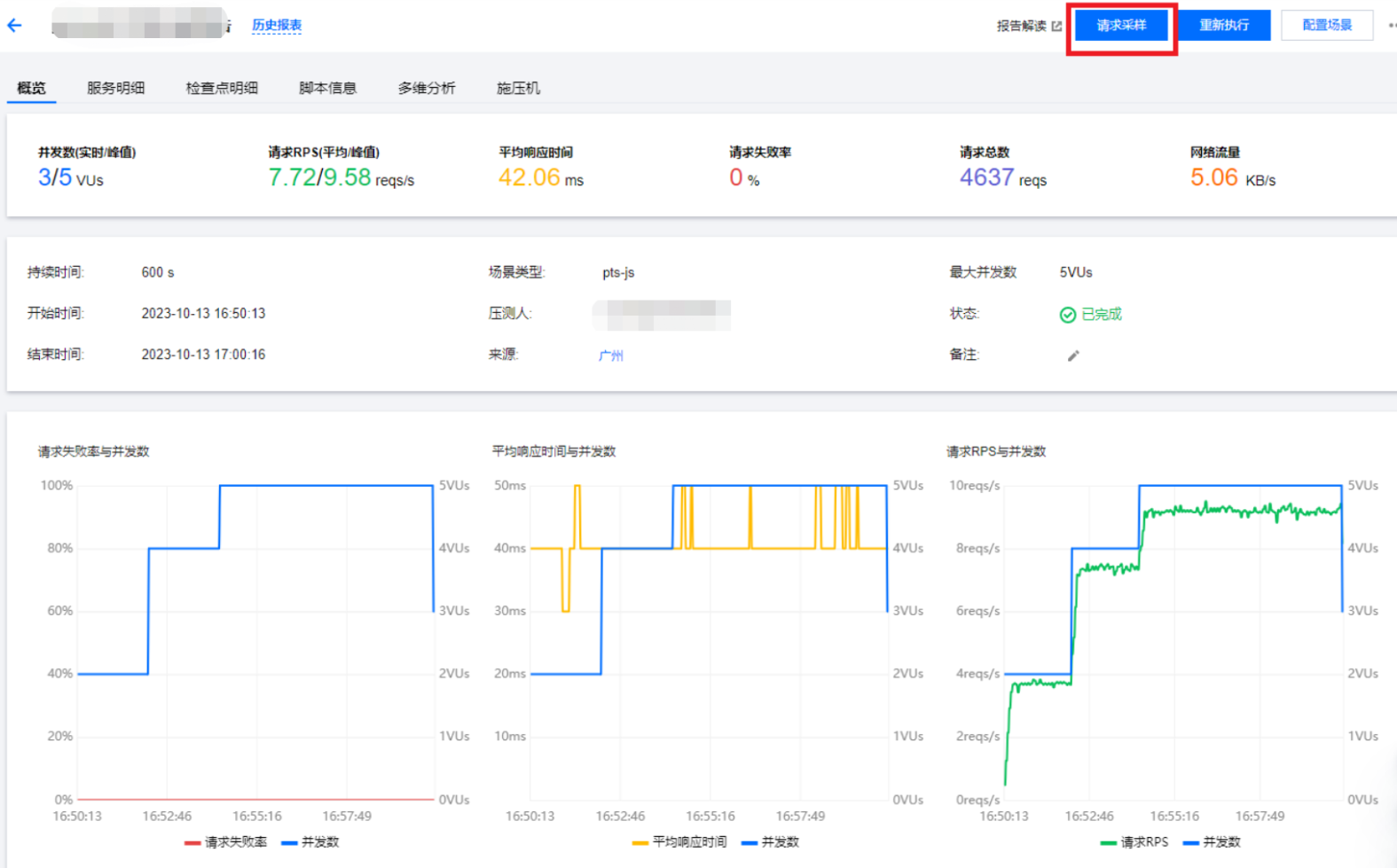Toggle 平均响应时间 legend in middle chart
Viewport: 1397px width, 868px height.
tap(679, 842)
